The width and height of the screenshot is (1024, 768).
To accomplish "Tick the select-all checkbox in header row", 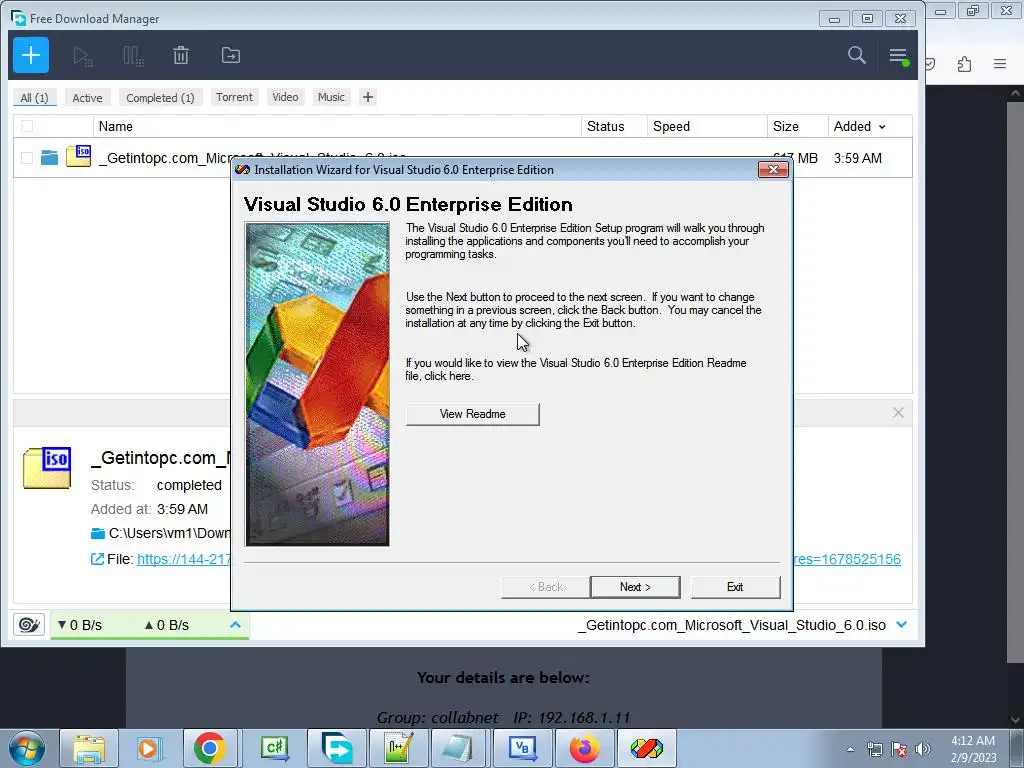I will [27, 126].
